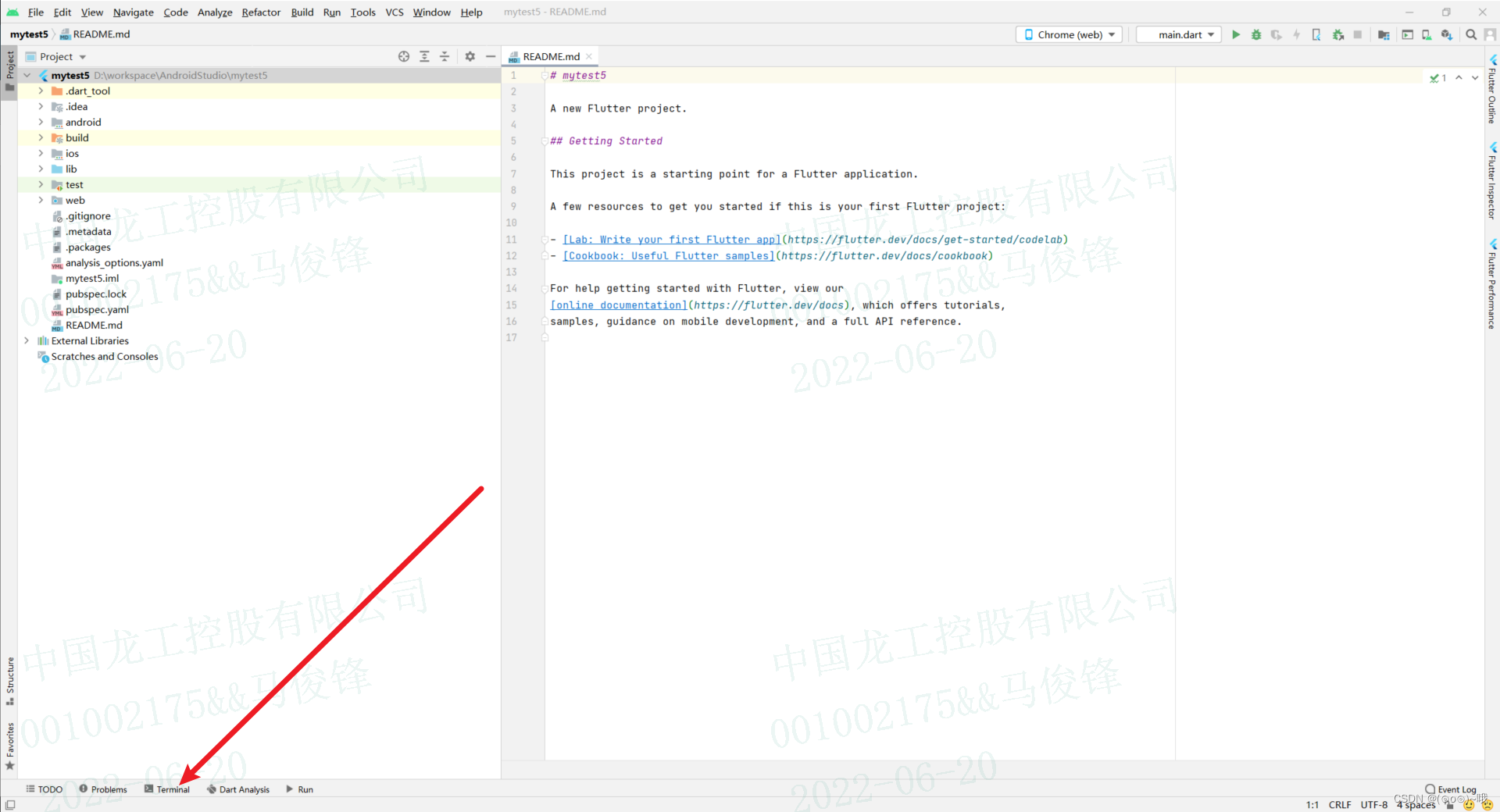
Task: Open the SDK Manager icon
Action: click(x=1447, y=34)
